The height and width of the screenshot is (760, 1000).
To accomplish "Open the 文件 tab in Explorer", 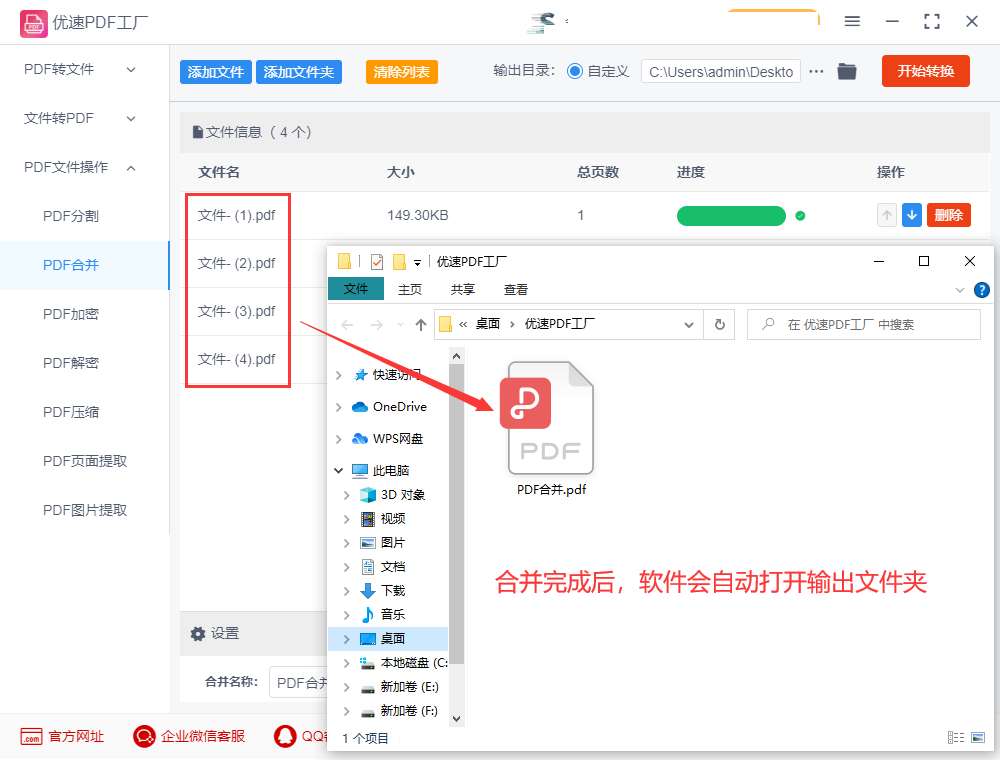I will click(x=356, y=289).
